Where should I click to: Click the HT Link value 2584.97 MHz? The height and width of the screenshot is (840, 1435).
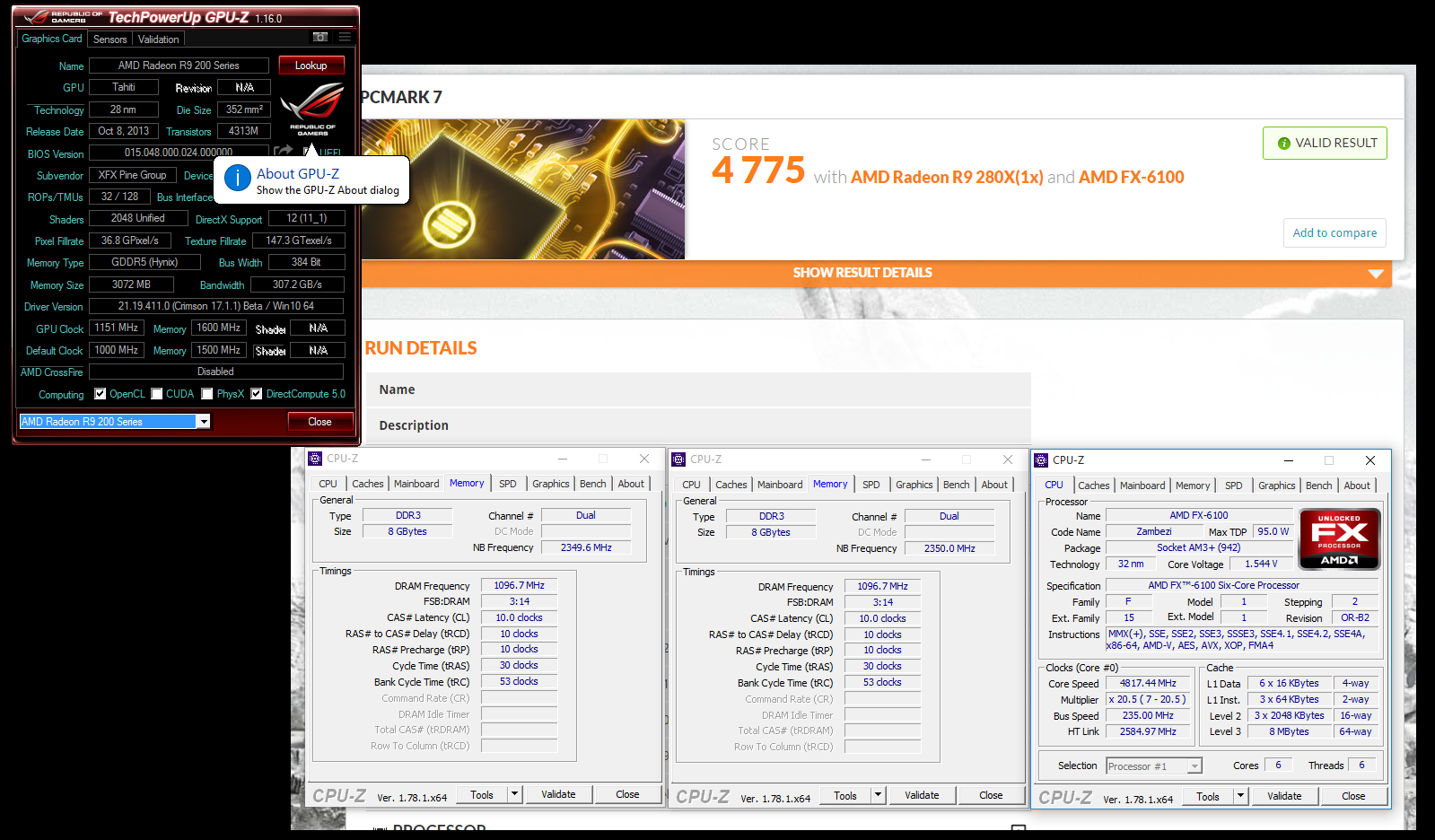point(1148,732)
